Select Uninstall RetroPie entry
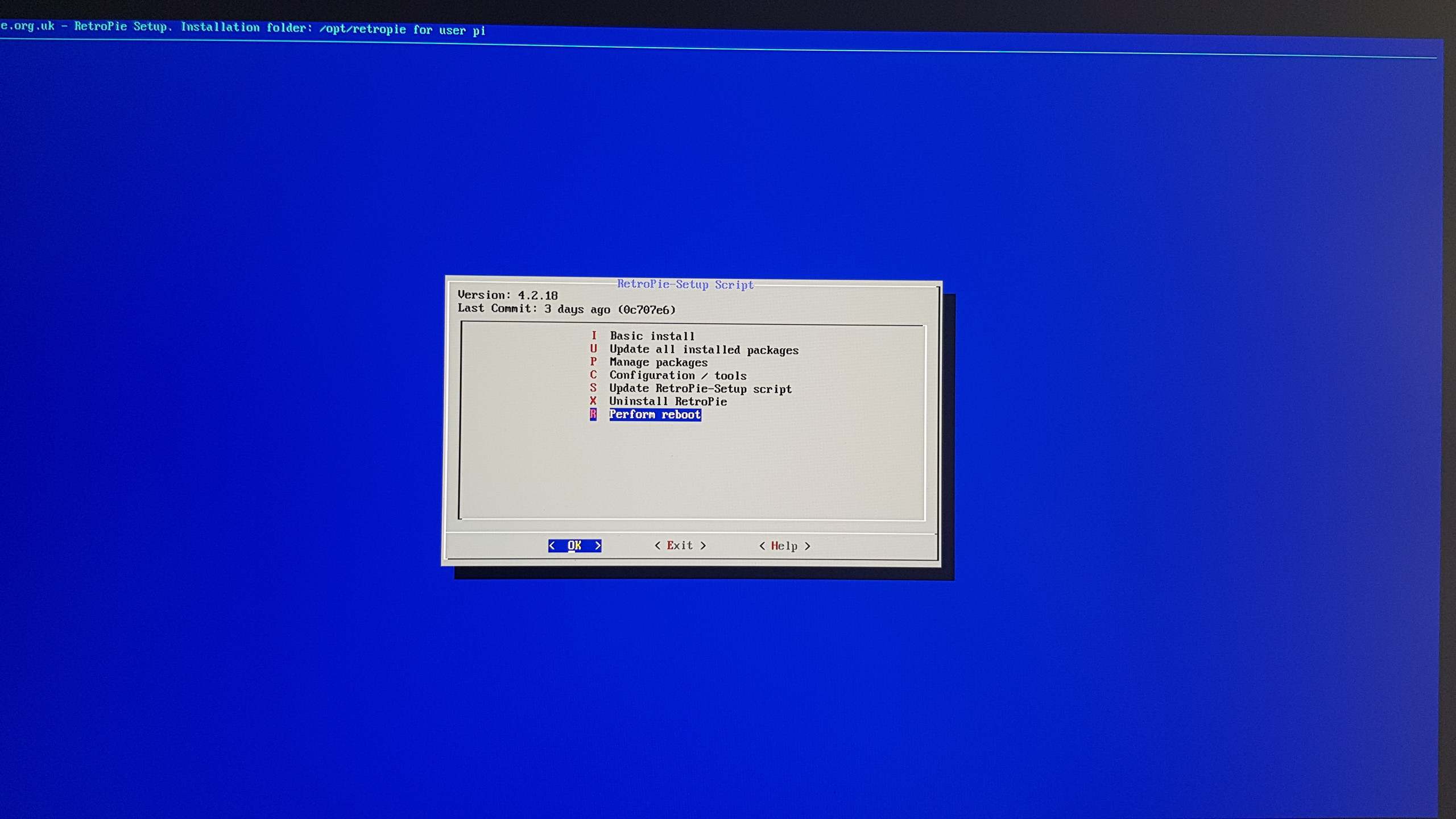This screenshot has height=819, width=1456. [658, 402]
